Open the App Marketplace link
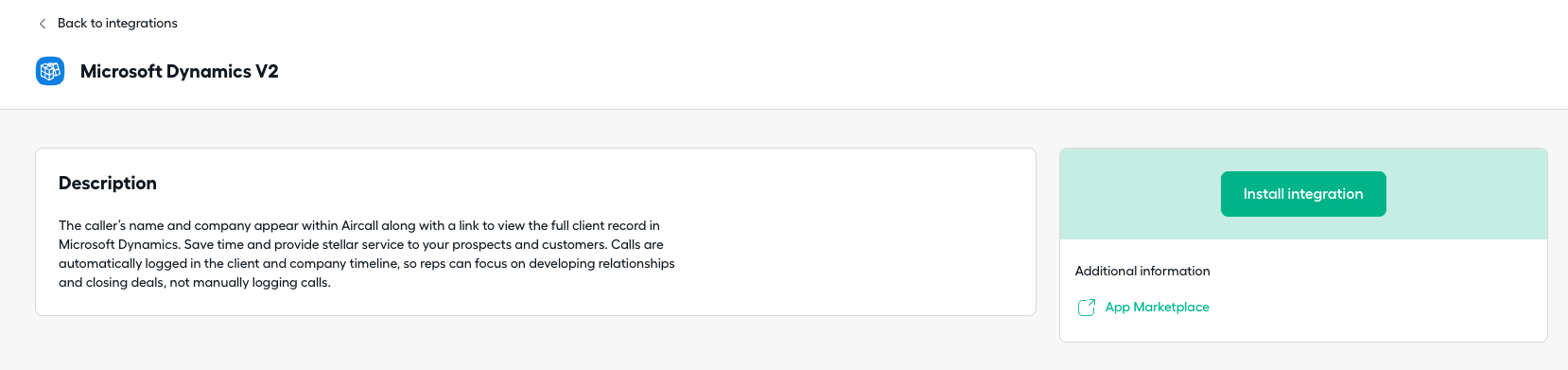 pyautogui.click(x=1158, y=307)
